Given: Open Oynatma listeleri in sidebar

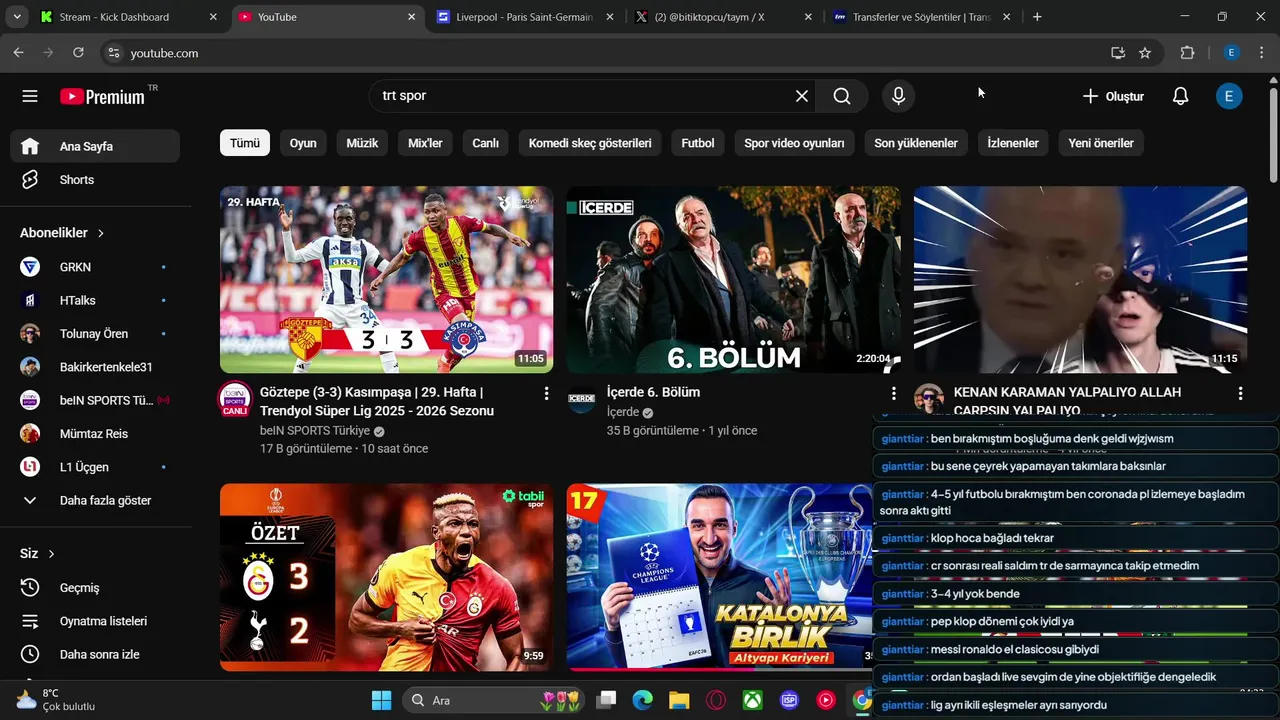Looking at the screenshot, I should [96, 621].
